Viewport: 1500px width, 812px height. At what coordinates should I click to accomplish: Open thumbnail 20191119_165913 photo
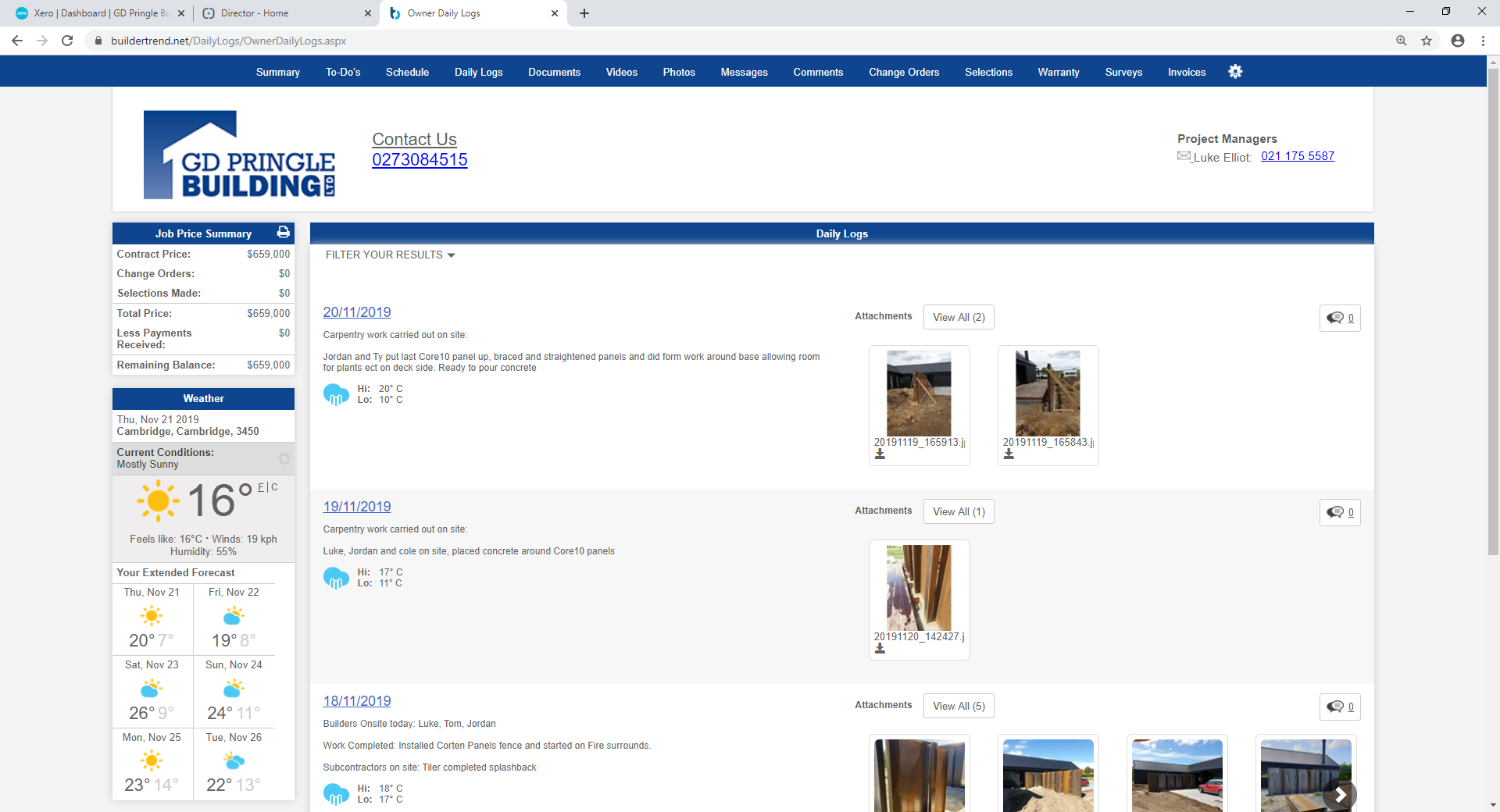click(x=919, y=393)
